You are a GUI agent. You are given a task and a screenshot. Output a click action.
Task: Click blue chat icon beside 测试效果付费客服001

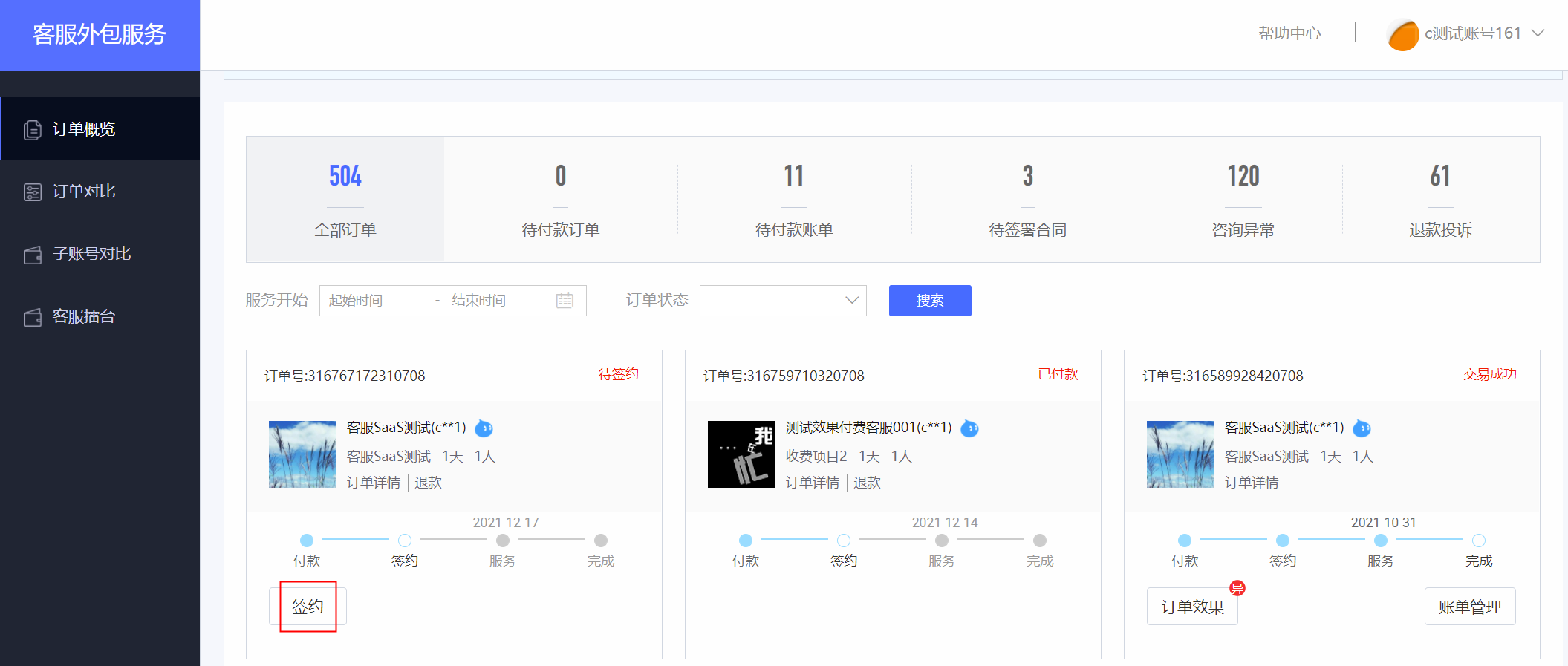click(969, 428)
